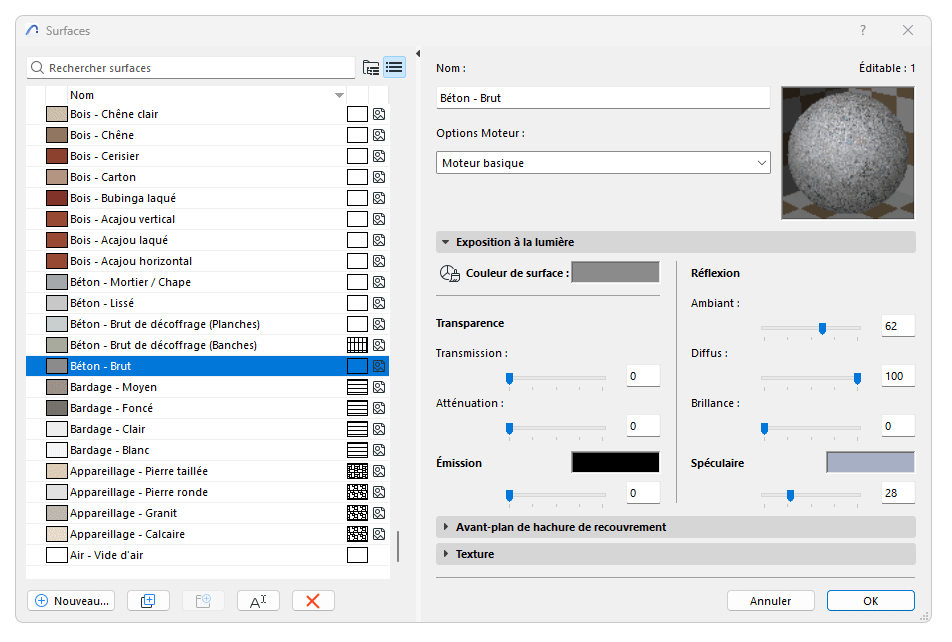Cancel the dialog via Annuler
Screen dimensions: 952x642
pos(770,600)
